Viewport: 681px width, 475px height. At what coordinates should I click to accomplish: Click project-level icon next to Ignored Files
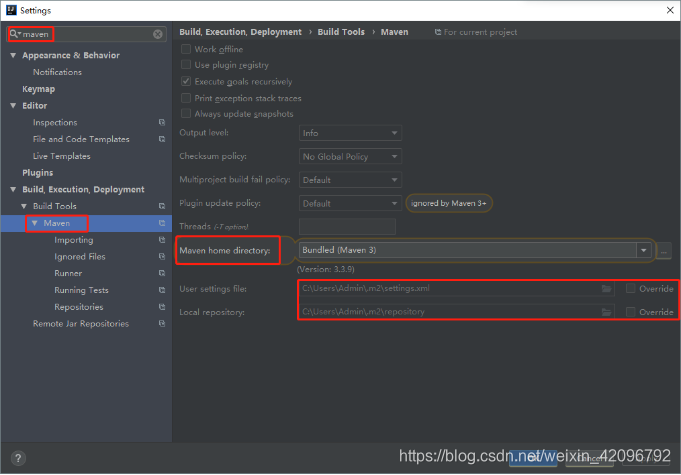(x=162, y=257)
